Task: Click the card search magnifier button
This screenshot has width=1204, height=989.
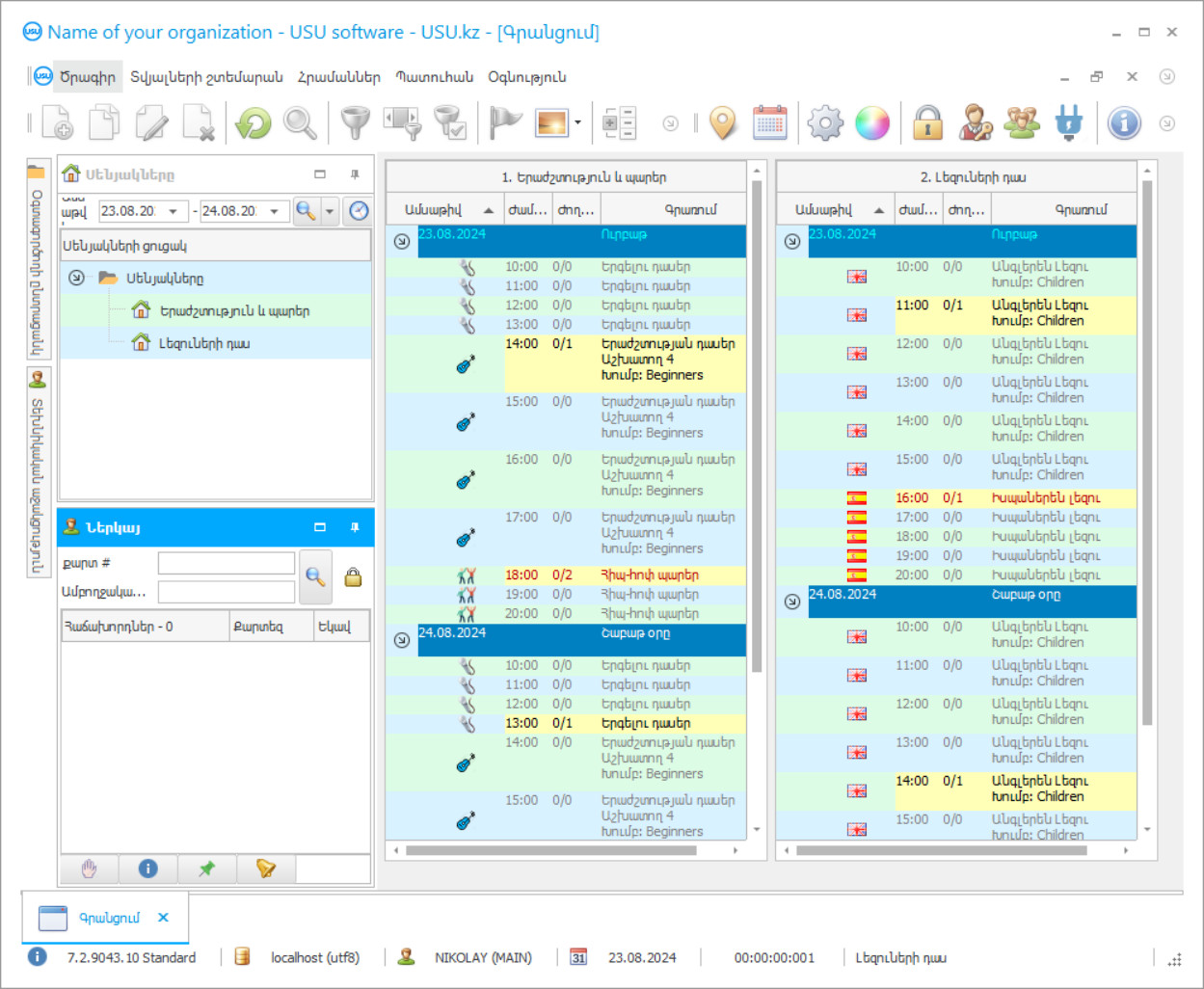Action: 315,576
